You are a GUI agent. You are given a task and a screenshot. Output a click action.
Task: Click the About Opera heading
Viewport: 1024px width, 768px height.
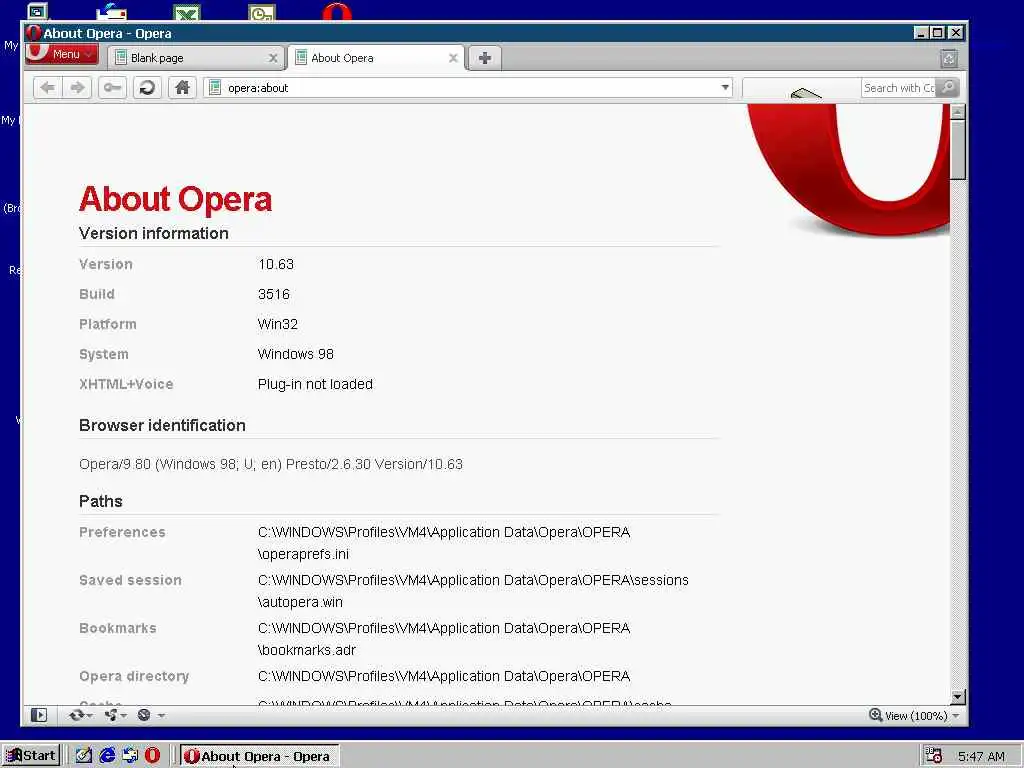[x=175, y=199]
